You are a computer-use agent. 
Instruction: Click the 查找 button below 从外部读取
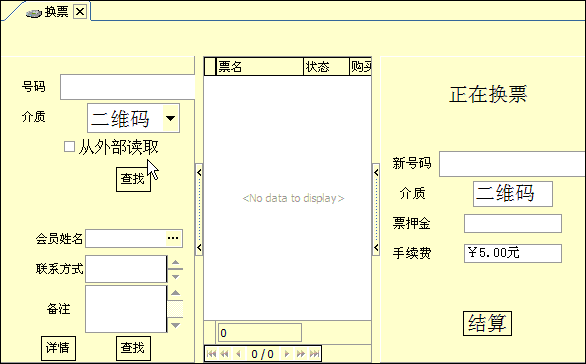pos(133,179)
